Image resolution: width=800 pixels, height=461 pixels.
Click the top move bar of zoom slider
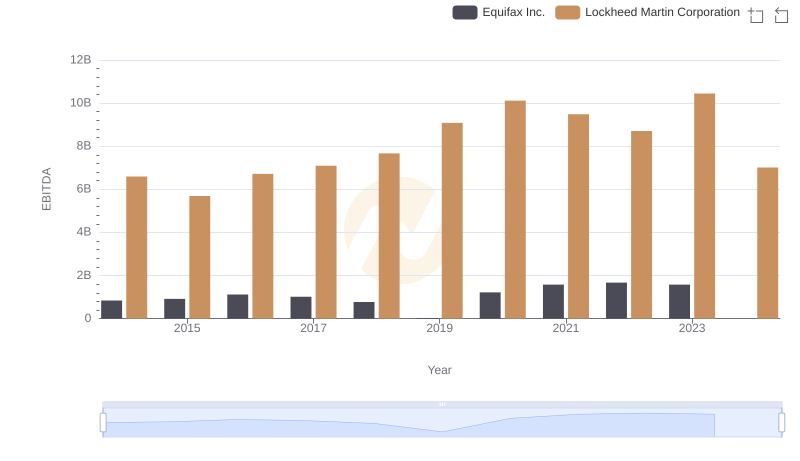[x=442, y=404]
